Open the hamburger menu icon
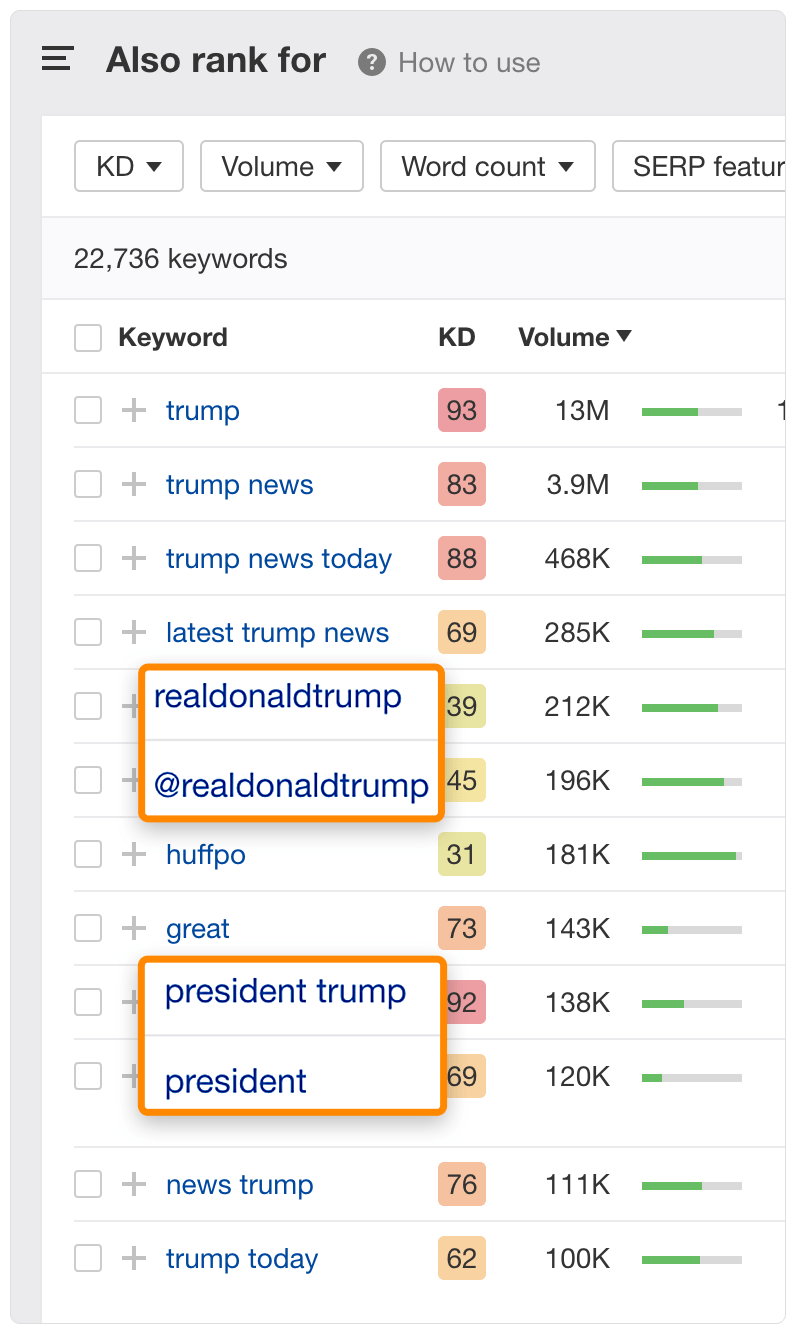This screenshot has height=1334, width=796. [58, 60]
